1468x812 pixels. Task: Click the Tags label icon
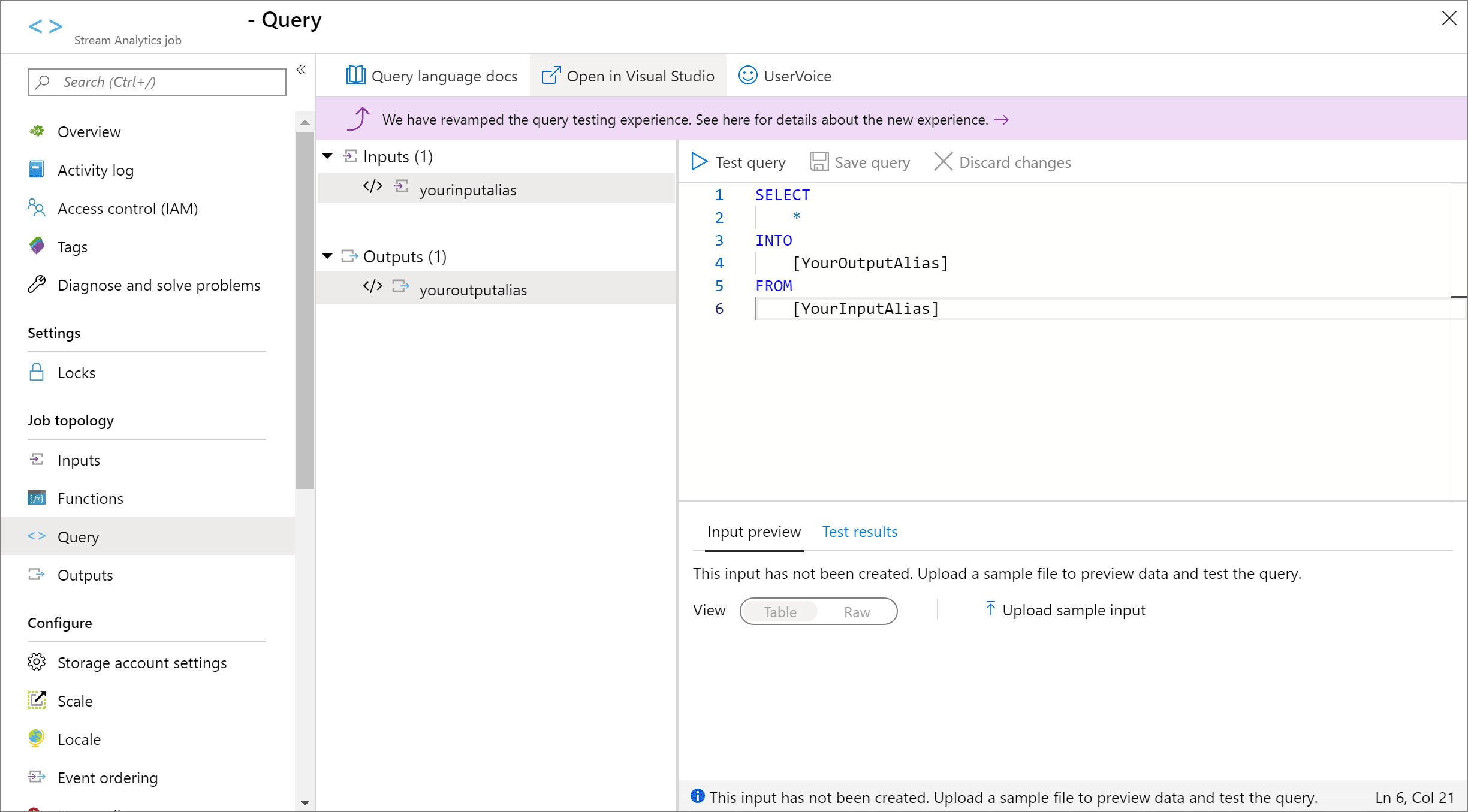[x=37, y=246]
